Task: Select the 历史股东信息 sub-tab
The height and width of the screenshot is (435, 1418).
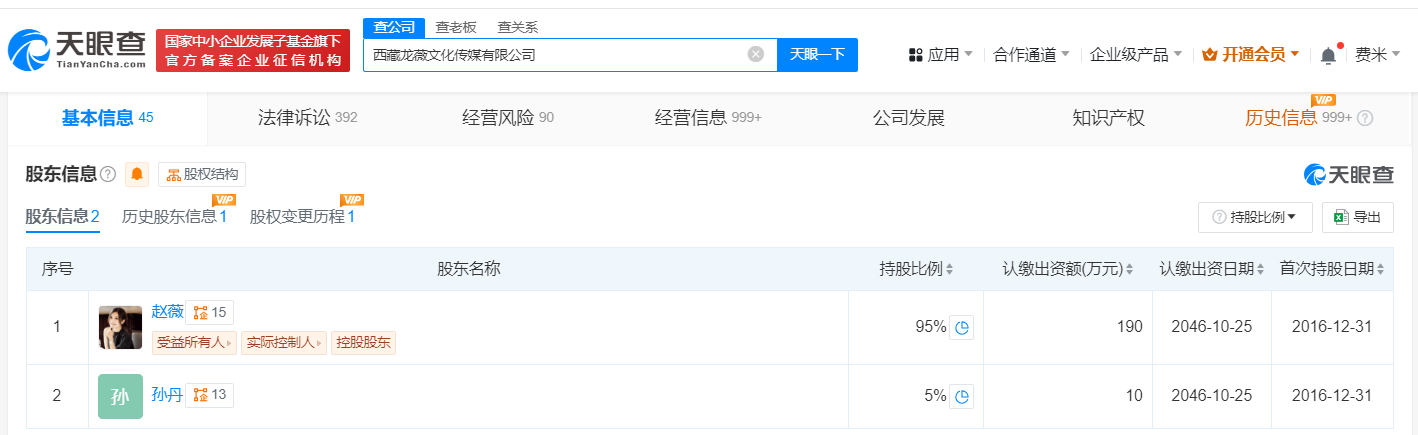Action: [x=174, y=216]
